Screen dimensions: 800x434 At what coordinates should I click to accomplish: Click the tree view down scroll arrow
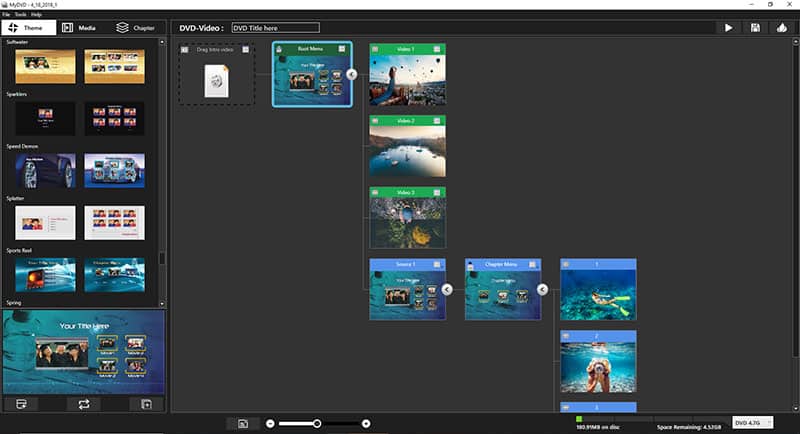click(795, 408)
